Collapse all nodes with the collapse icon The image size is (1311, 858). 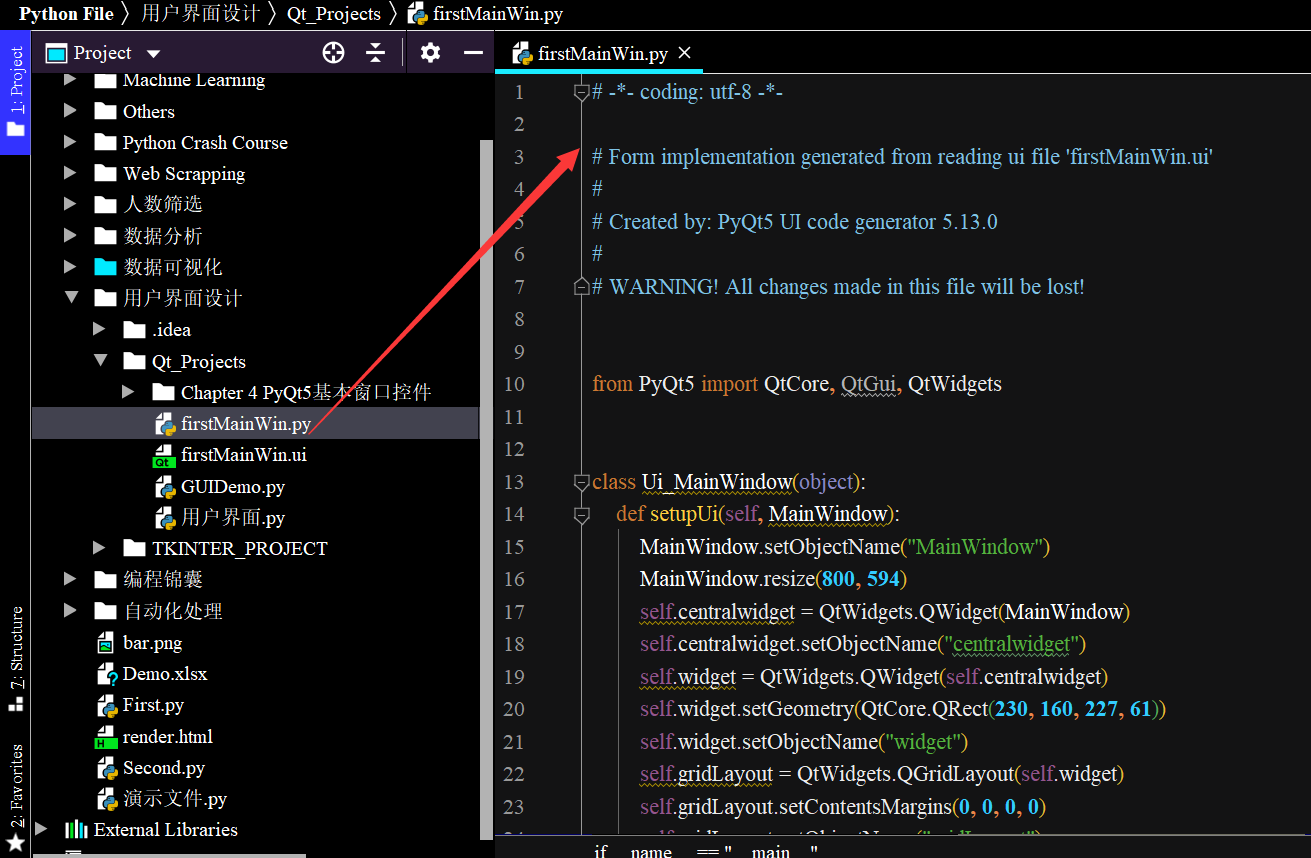(x=375, y=52)
